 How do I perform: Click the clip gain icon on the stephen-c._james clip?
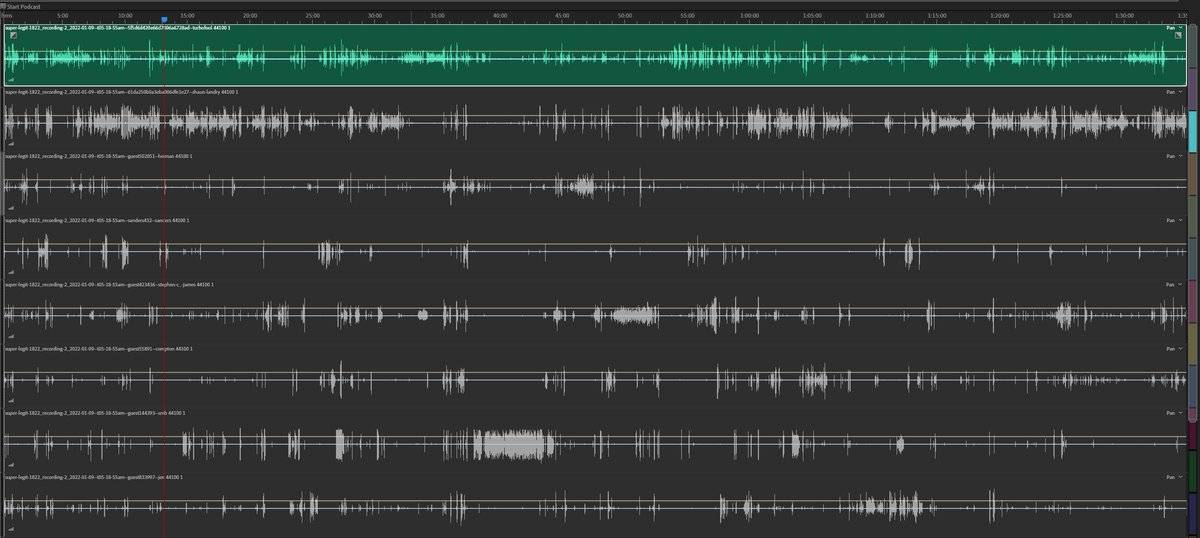point(12,337)
